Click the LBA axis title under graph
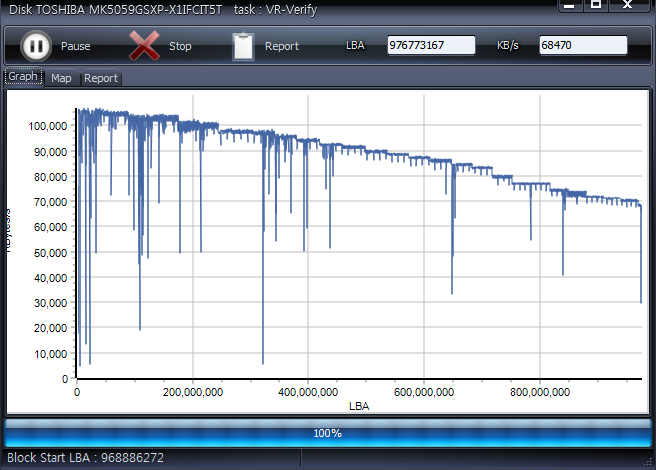This screenshot has height=470, width=656. tap(359, 406)
